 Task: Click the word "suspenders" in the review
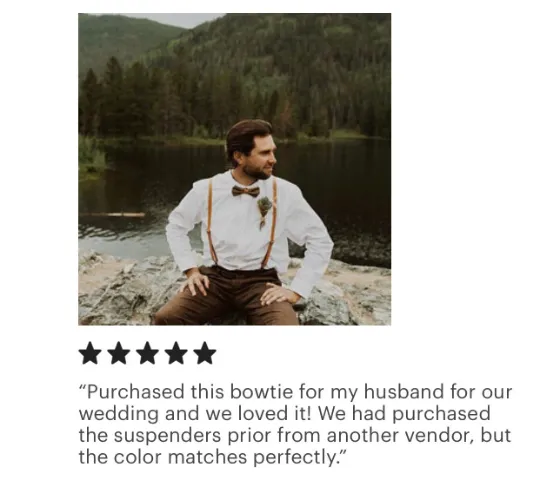tap(167, 436)
